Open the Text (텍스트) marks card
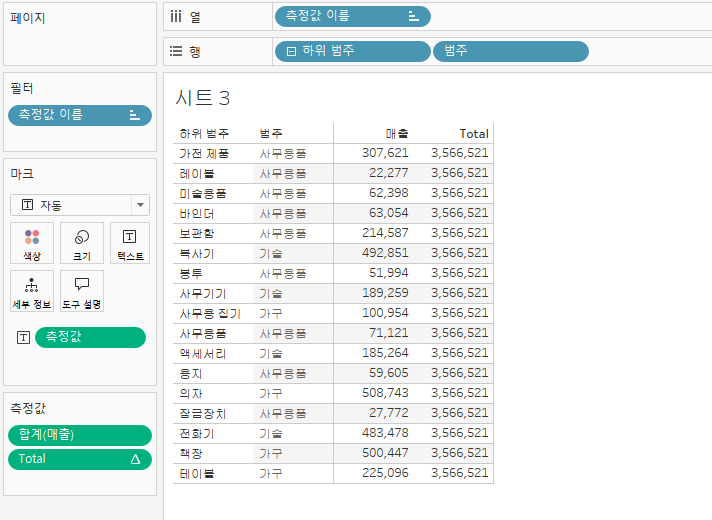Image resolution: width=712 pixels, height=520 pixels. (x=130, y=243)
